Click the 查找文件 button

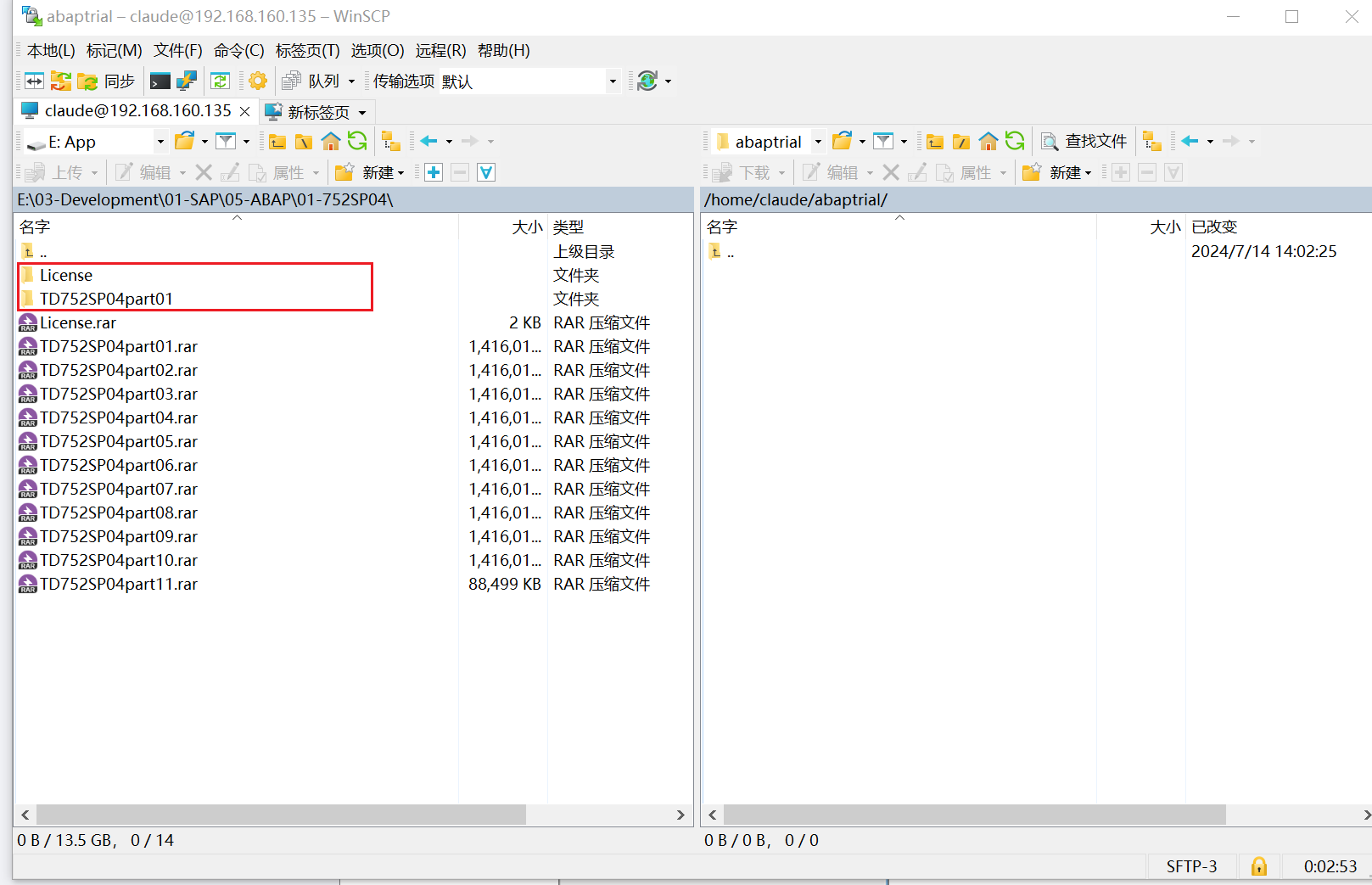pos(1084,142)
